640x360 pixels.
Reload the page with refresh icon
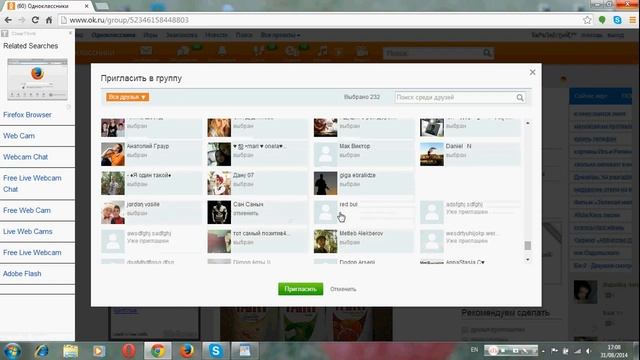[35, 20]
